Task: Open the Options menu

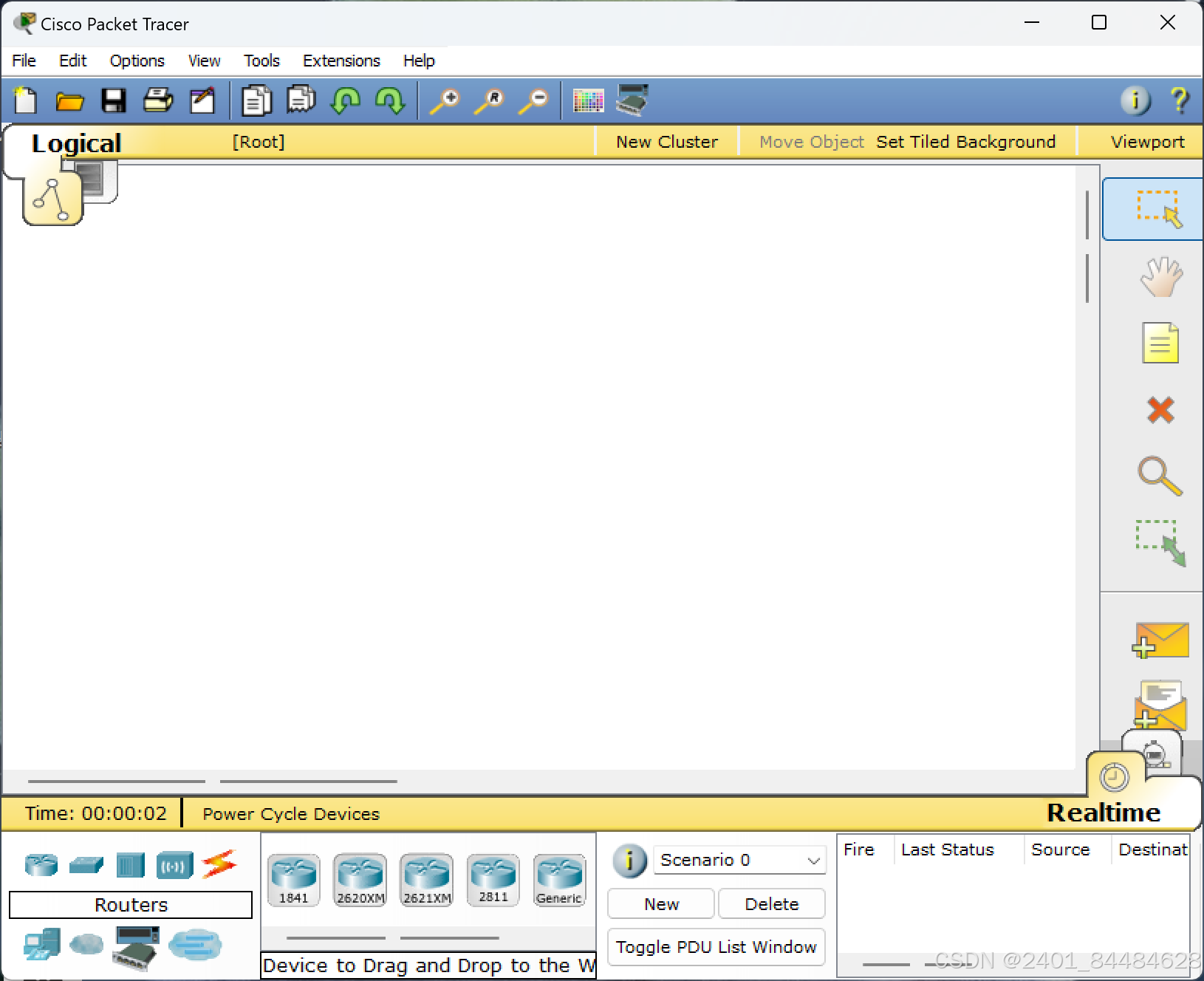Action: pos(137,61)
